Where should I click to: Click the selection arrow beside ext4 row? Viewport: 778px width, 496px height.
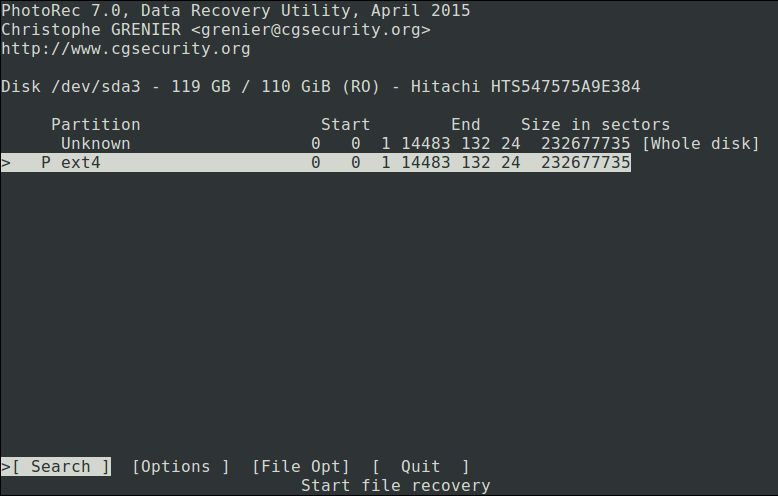pos(6,163)
